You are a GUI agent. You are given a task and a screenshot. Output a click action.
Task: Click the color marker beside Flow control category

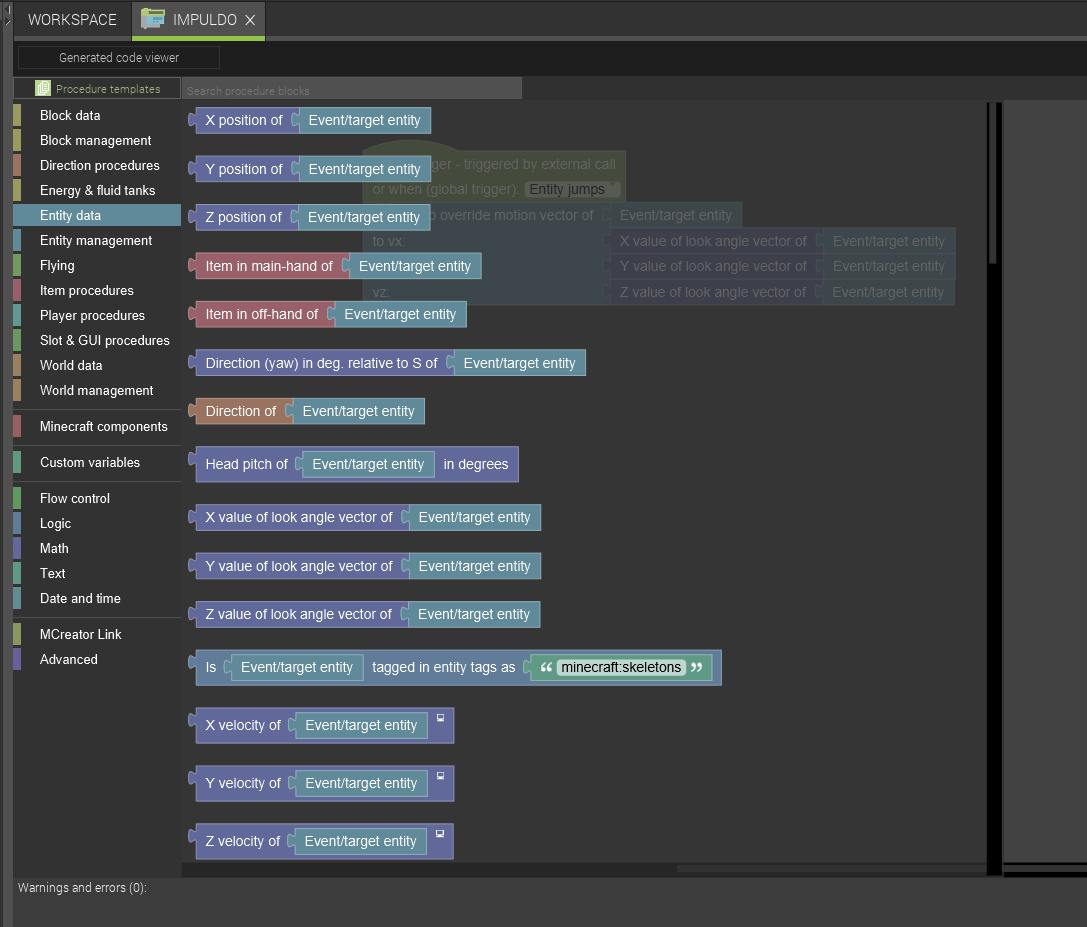(x=17, y=498)
